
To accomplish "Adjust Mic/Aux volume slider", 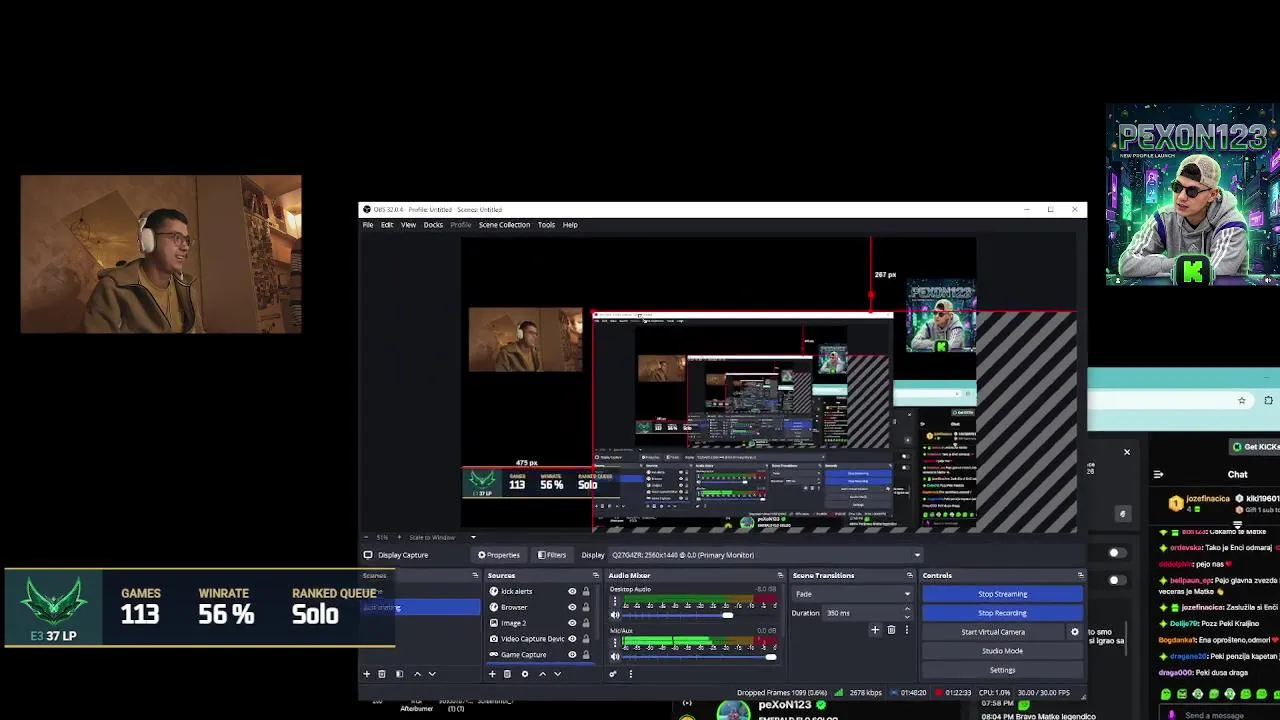I will [x=770, y=657].
